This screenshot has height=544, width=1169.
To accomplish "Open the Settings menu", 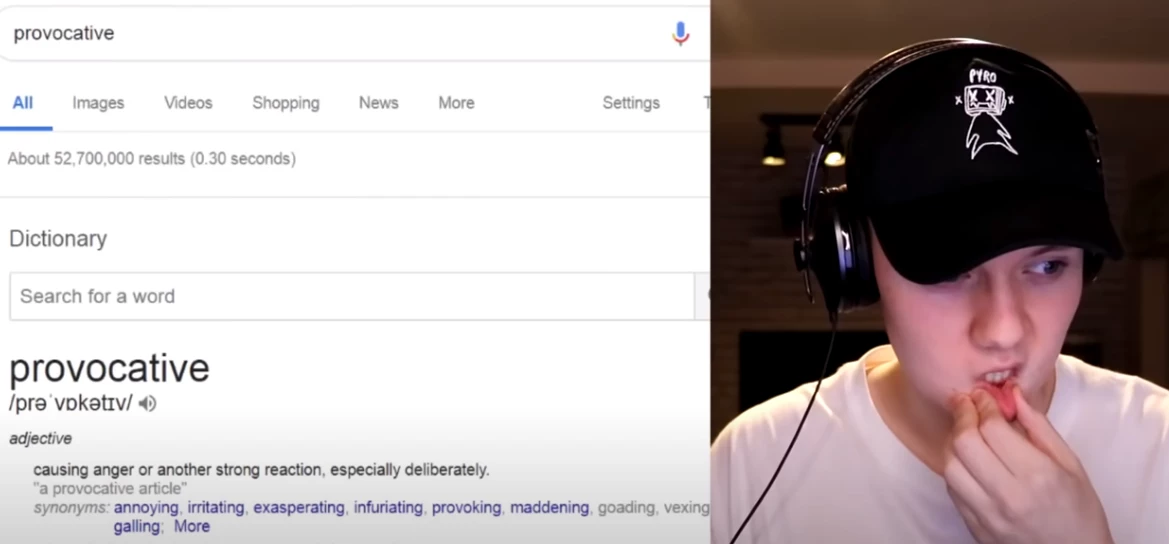I will (631, 103).
